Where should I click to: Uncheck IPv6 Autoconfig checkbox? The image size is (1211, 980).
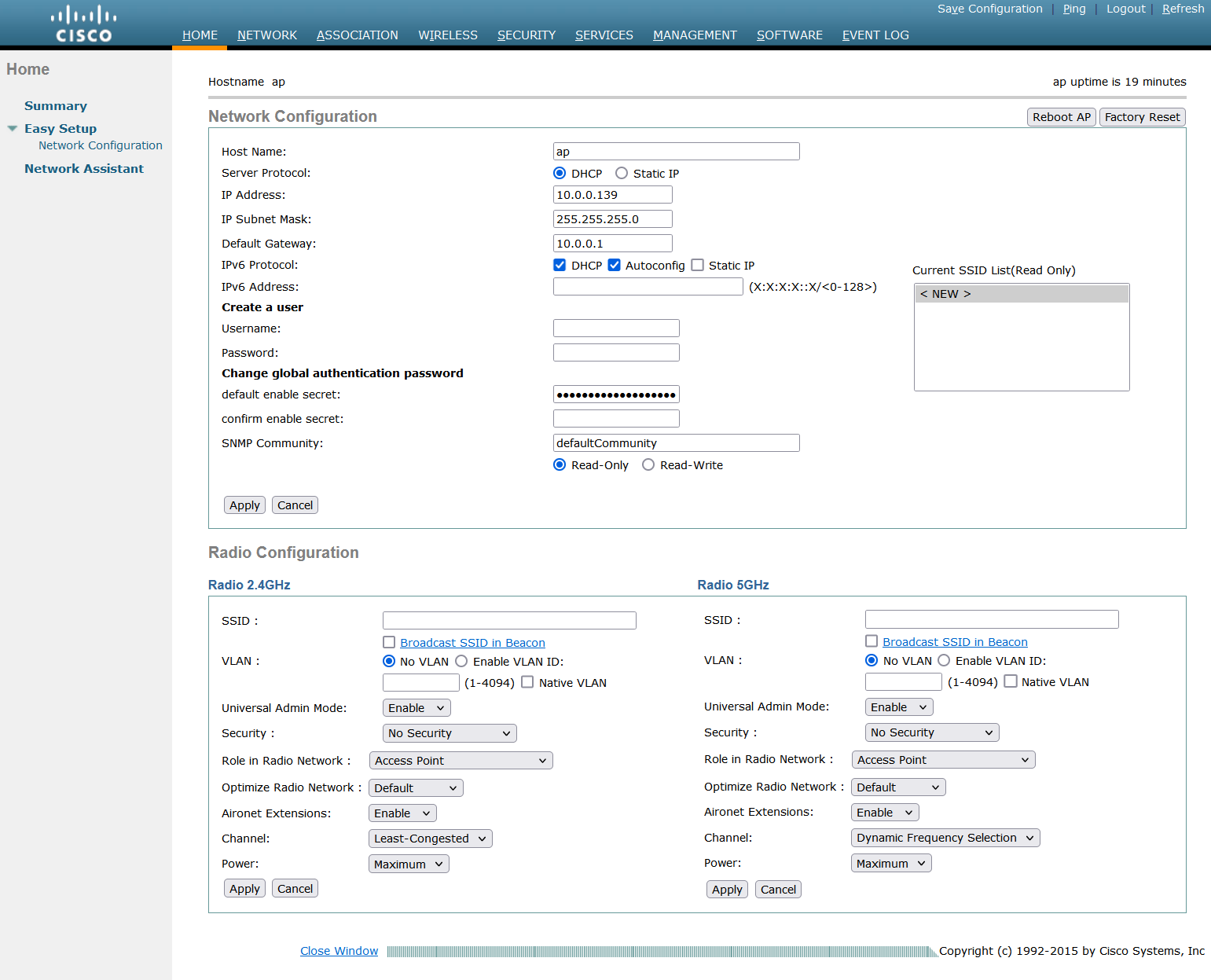coord(615,266)
